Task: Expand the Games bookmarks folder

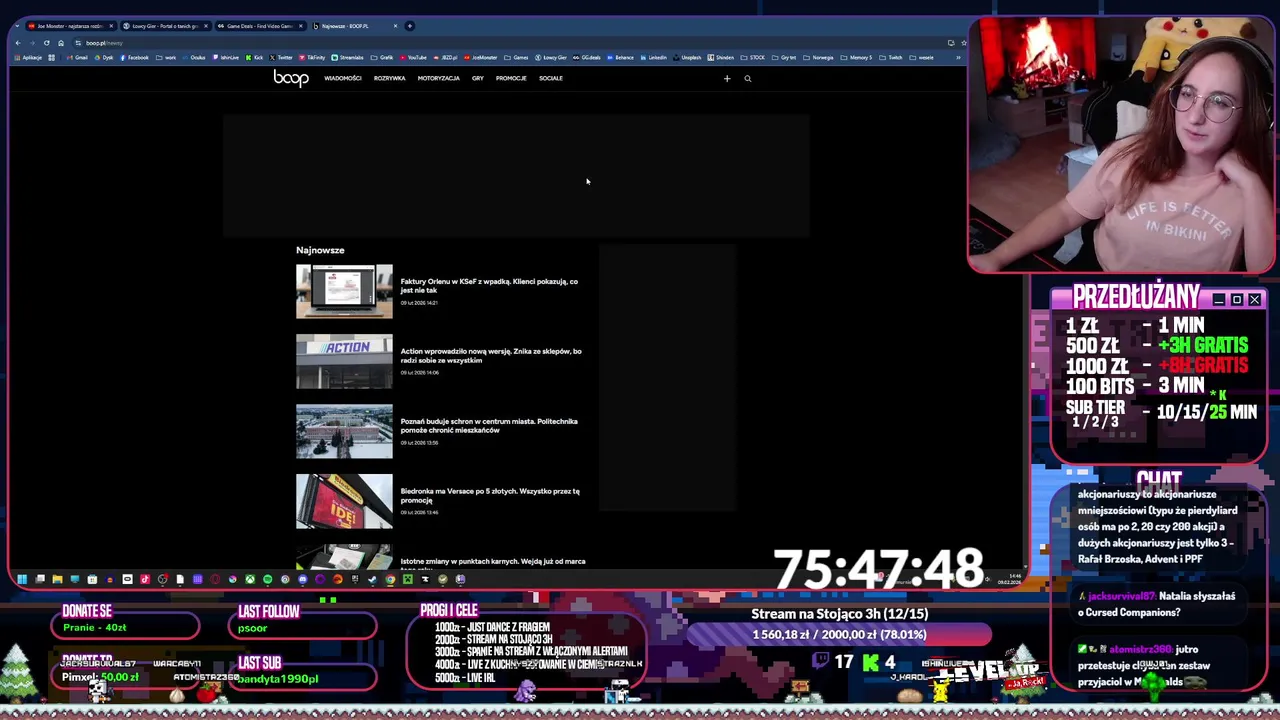Action: pos(516,57)
